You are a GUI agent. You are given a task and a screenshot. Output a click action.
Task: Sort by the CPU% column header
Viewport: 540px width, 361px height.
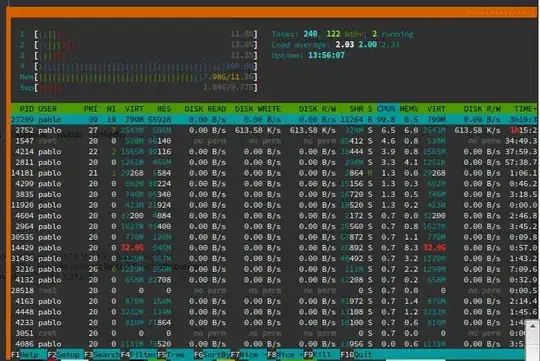tap(386, 109)
